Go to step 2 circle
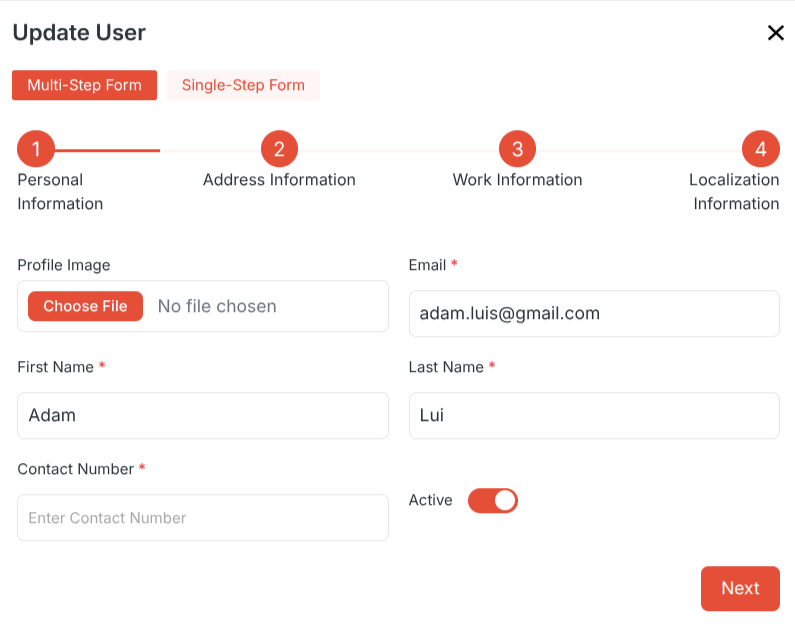The width and height of the screenshot is (795, 627). point(279,149)
